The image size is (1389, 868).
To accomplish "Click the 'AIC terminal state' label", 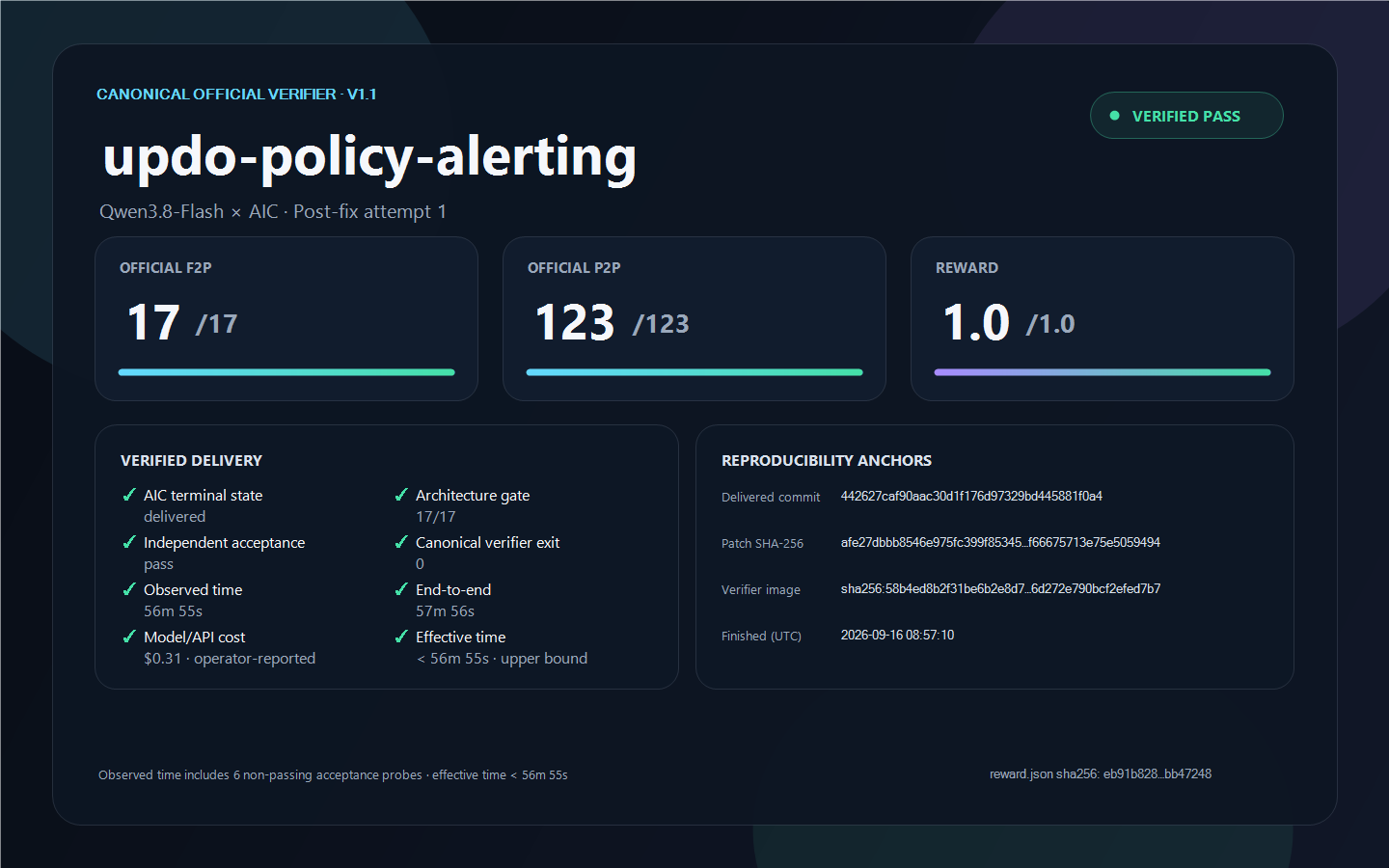I will point(204,495).
